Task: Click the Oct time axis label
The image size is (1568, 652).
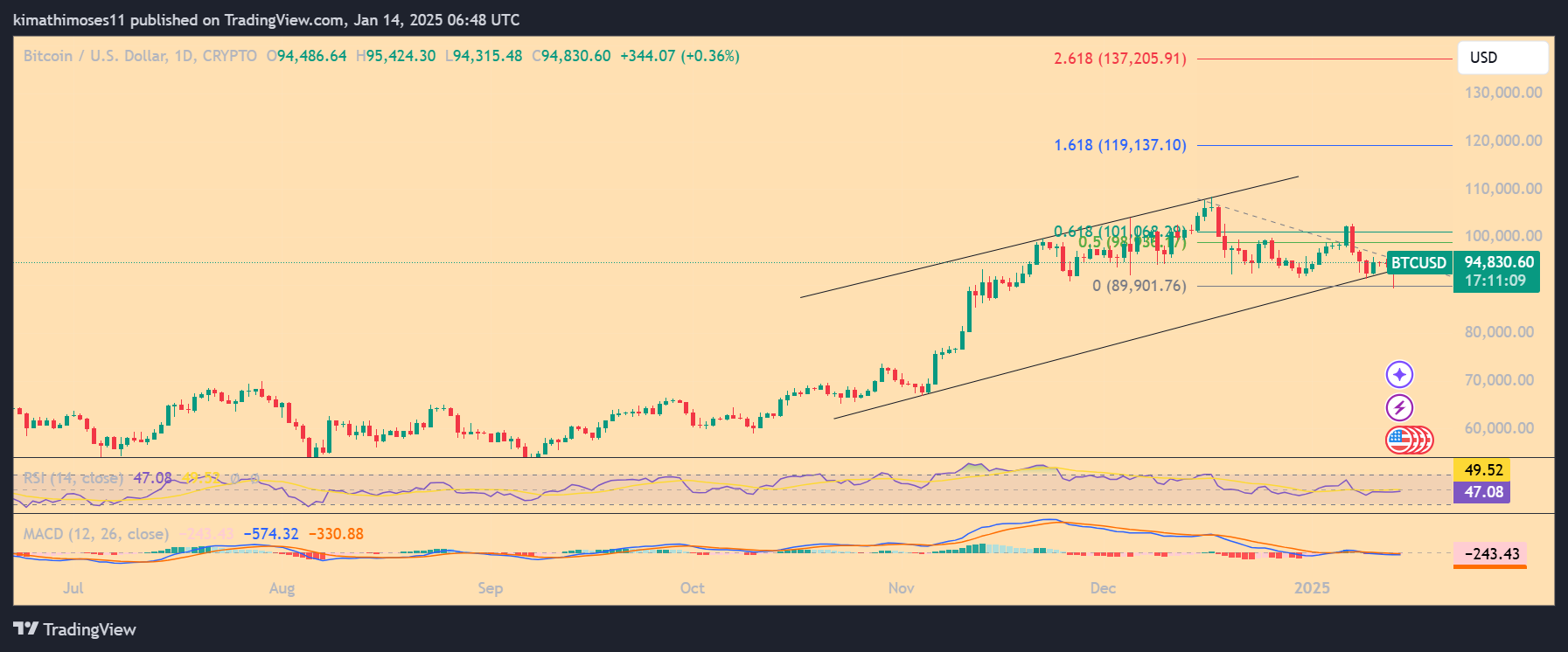Action: point(693,588)
